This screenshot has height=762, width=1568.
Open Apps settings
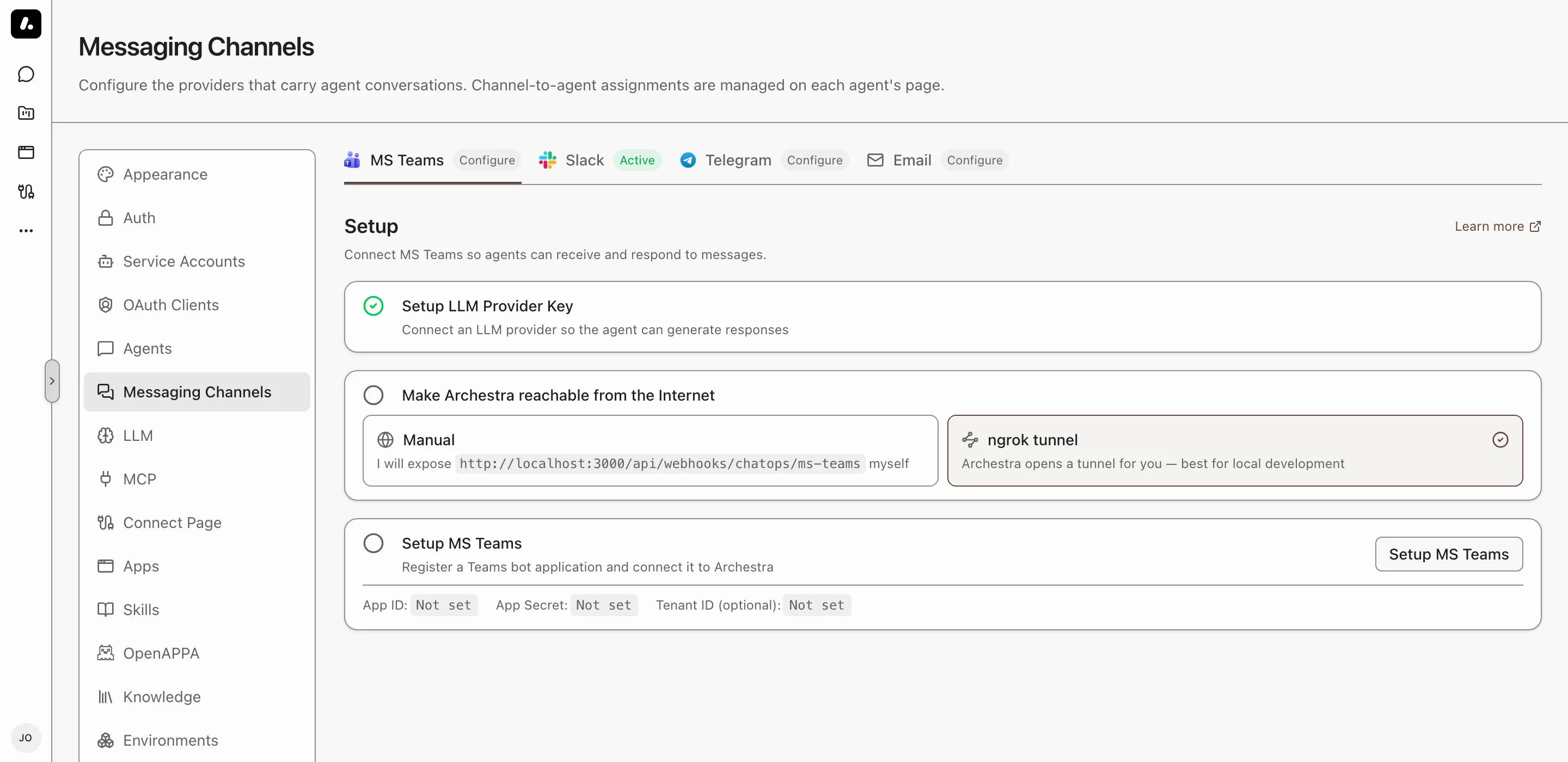tap(197, 566)
